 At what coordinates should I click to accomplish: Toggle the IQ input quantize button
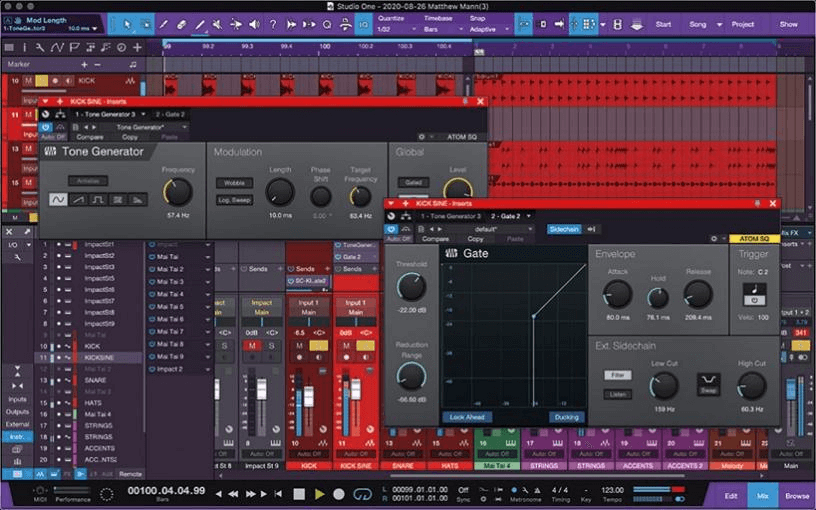pyautogui.click(x=364, y=24)
